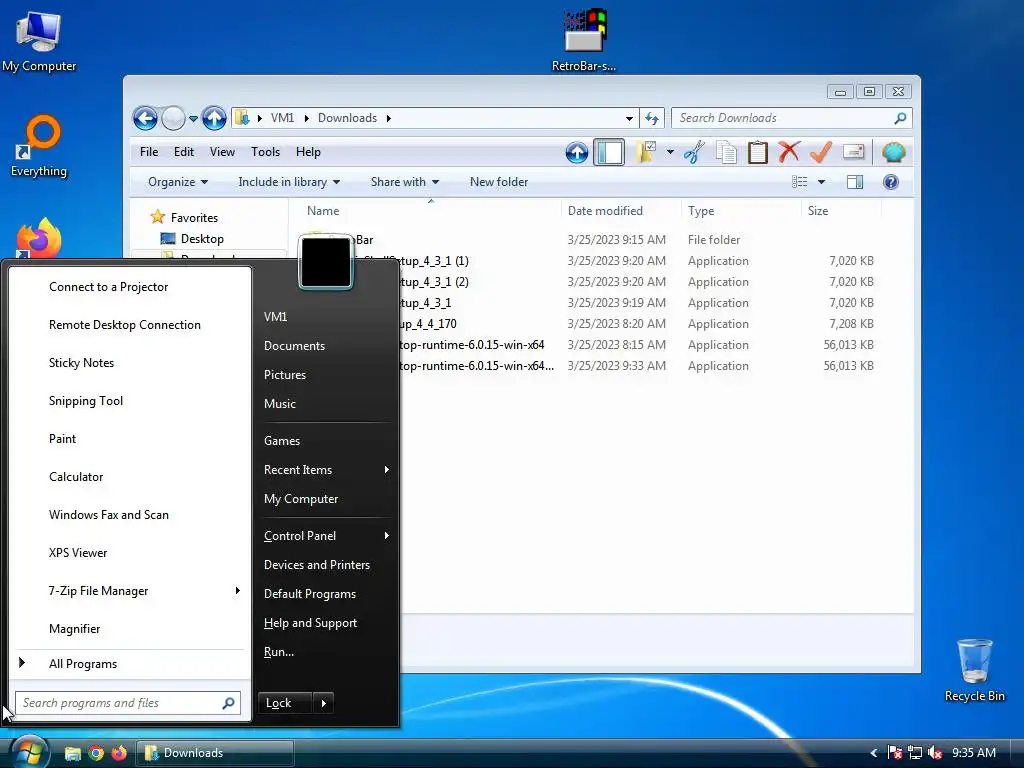Click the Refresh button in address bar

652,118
